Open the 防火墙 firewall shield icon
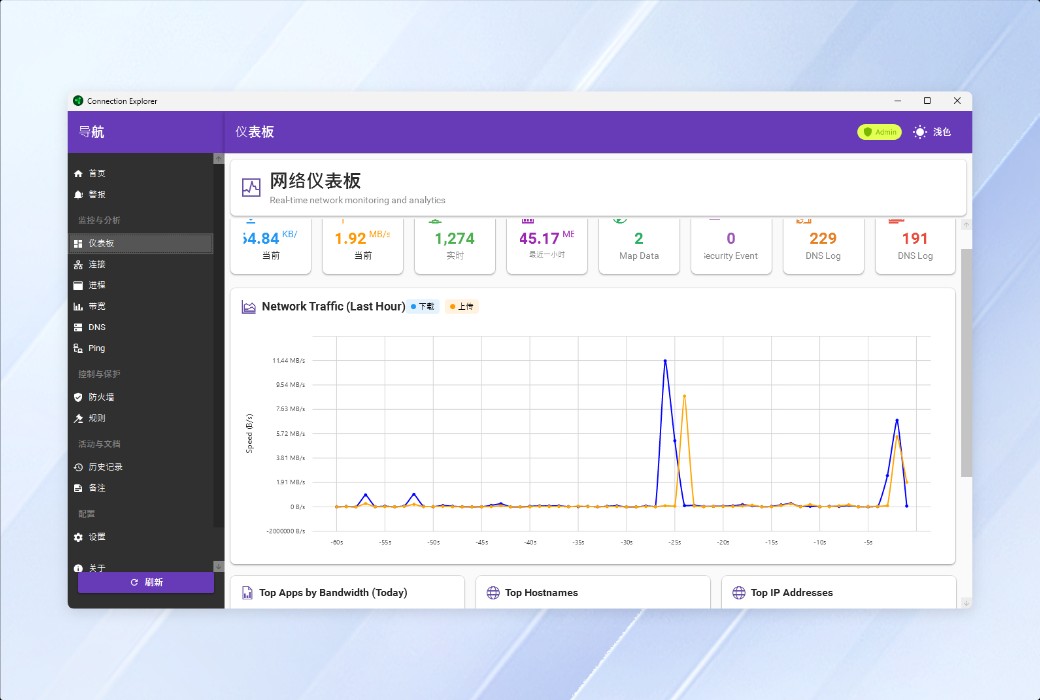 pyautogui.click(x=78, y=397)
